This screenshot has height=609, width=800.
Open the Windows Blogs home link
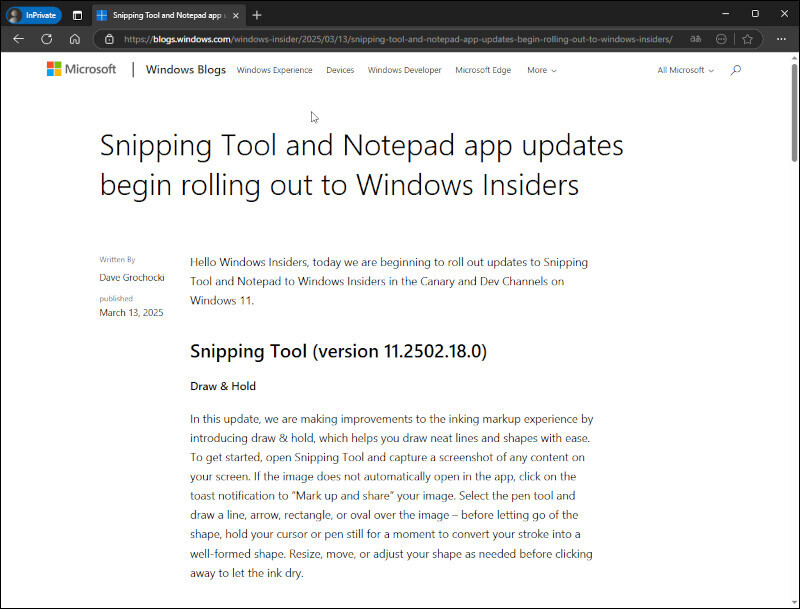pyautogui.click(x=186, y=69)
